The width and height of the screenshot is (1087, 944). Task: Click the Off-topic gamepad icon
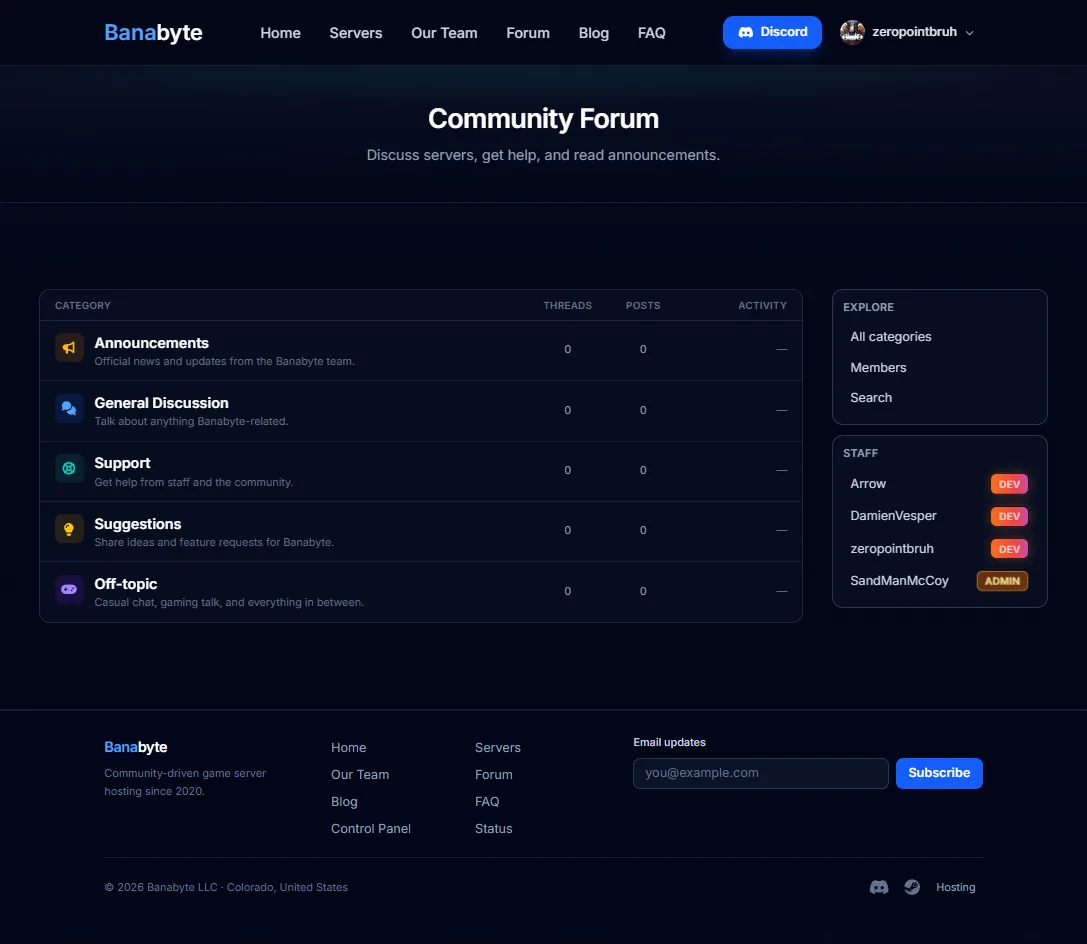[x=69, y=589]
